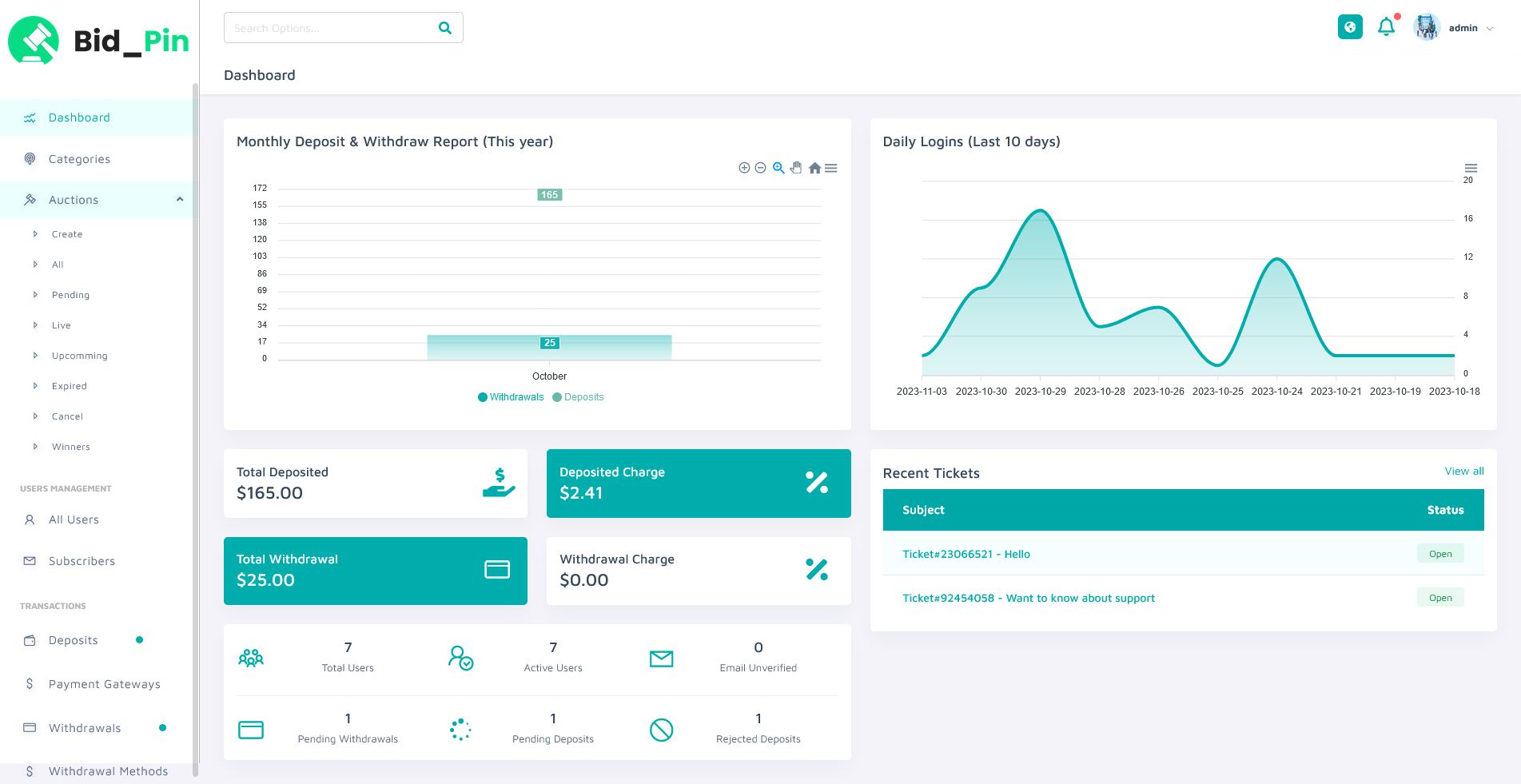The height and width of the screenshot is (784, 1521).
Task: Open the Subscribers section from the sidebar
Action: [x=82, y=561]
